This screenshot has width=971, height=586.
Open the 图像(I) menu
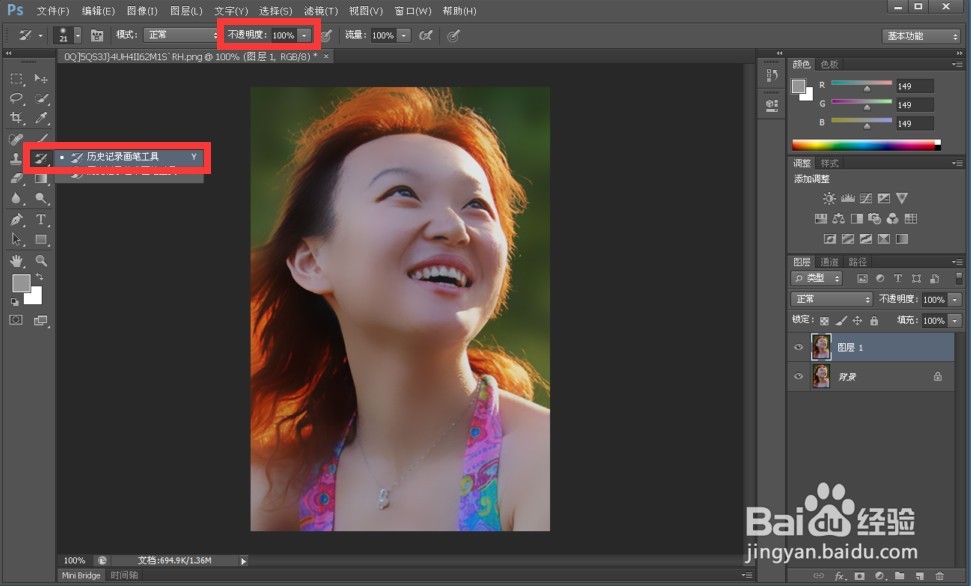pos(142,11)
